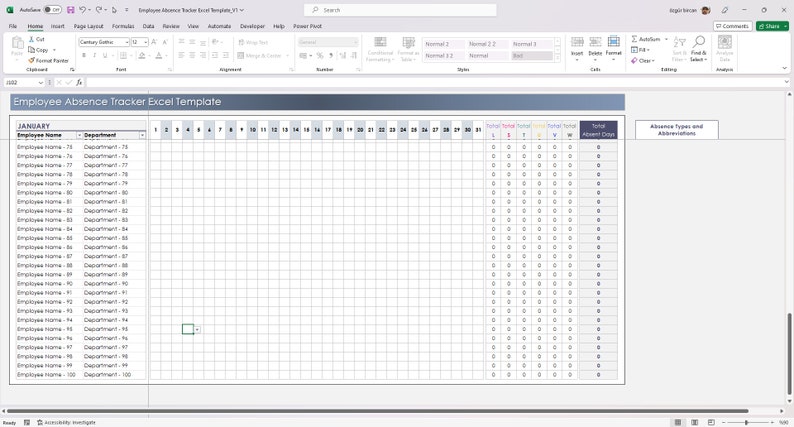Open the selected cell's validation dropdown
This screenshot has width=794, height=427.
click(197, 330)
